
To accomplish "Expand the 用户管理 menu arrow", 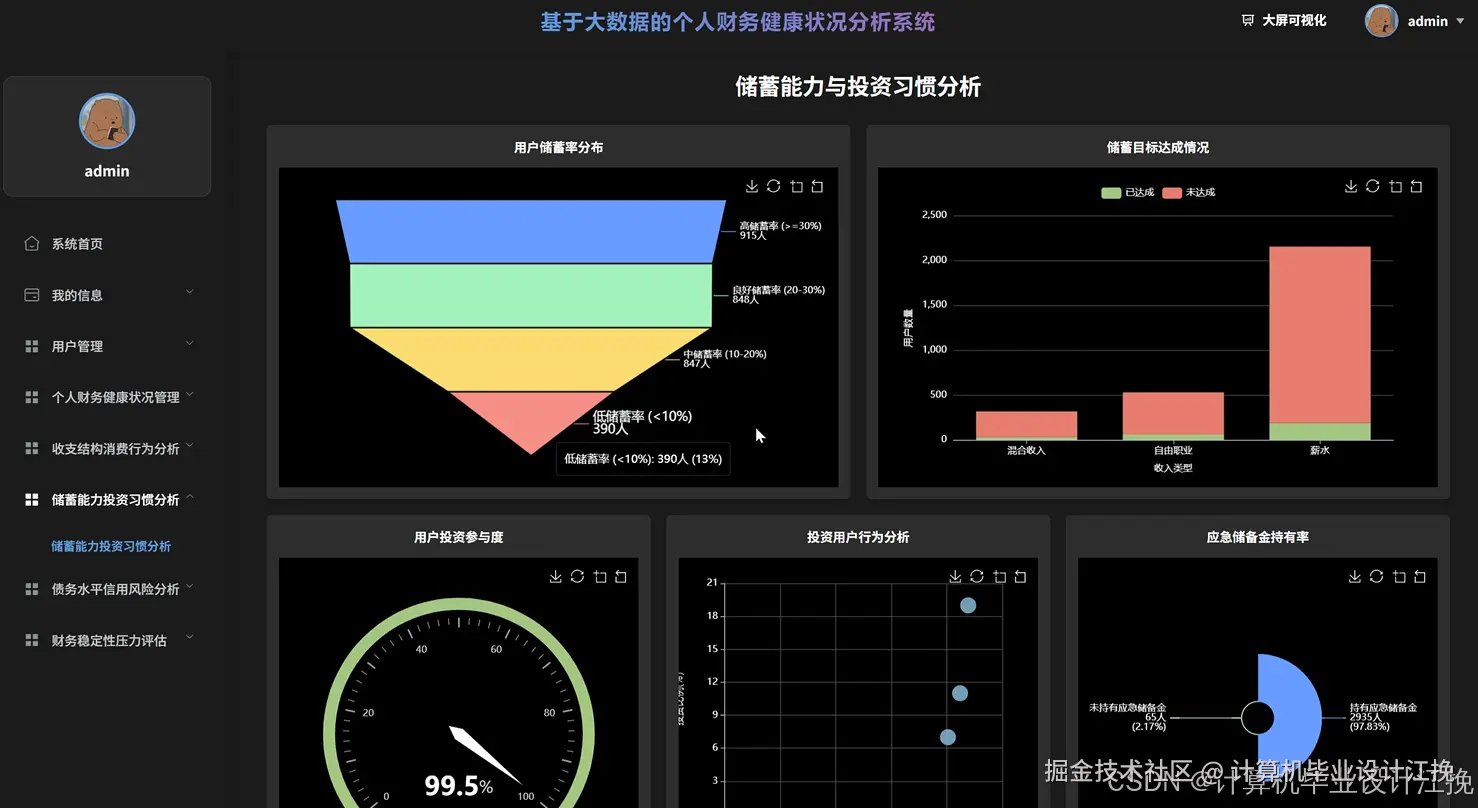I will (x=190, y=343).
